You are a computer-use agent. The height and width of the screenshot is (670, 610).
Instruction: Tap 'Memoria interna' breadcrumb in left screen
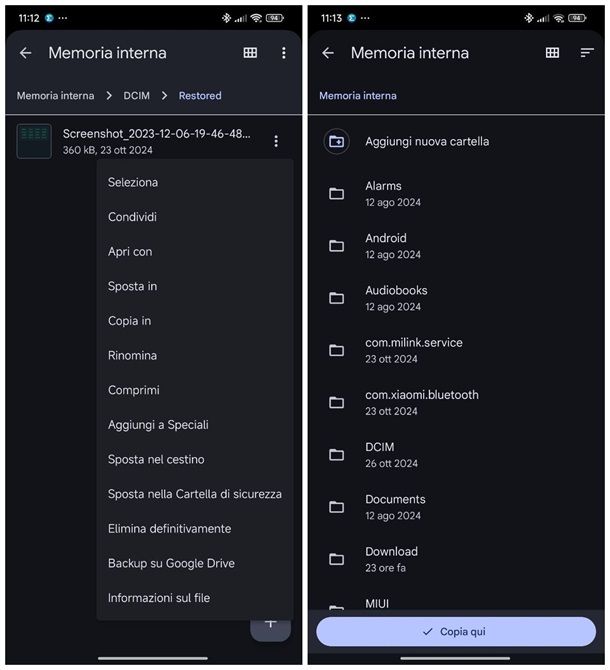pos(56,96)
